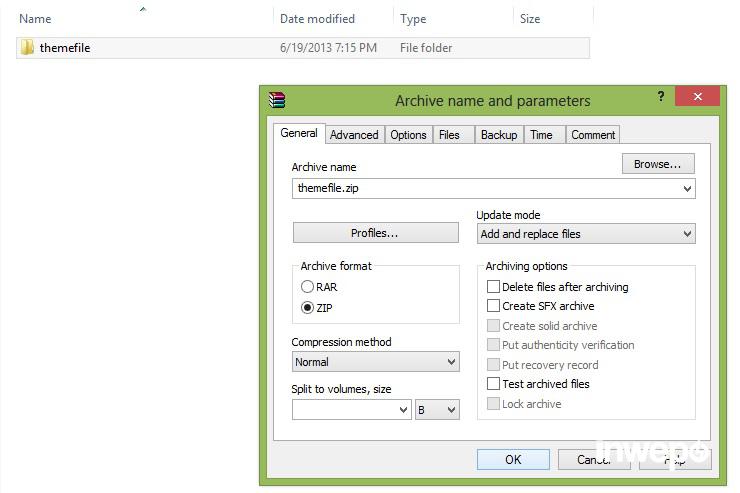Select the ZIP archive format
Image resolution: width=740 pixels, height=493 pixels.
click(x=308, y=307)
